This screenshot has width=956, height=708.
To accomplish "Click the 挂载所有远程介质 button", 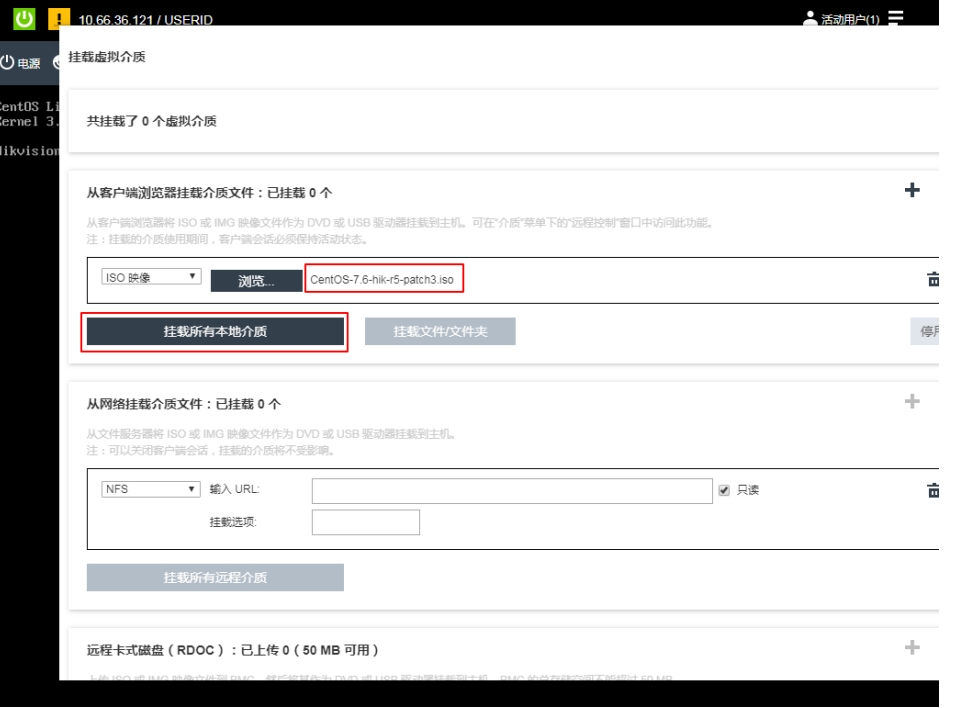I will [x=215, y=577].
